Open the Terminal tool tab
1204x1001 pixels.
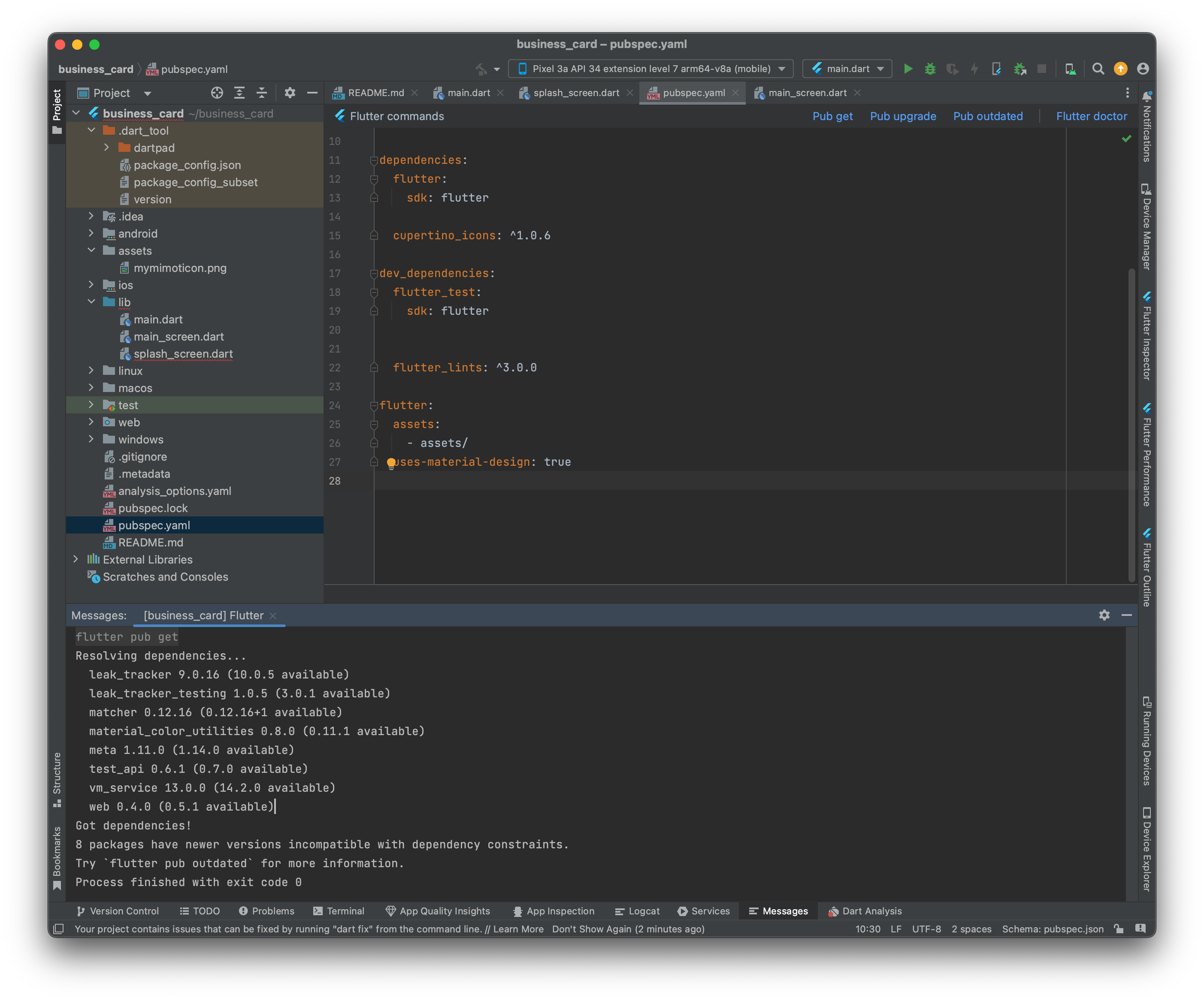coord(339,911)
